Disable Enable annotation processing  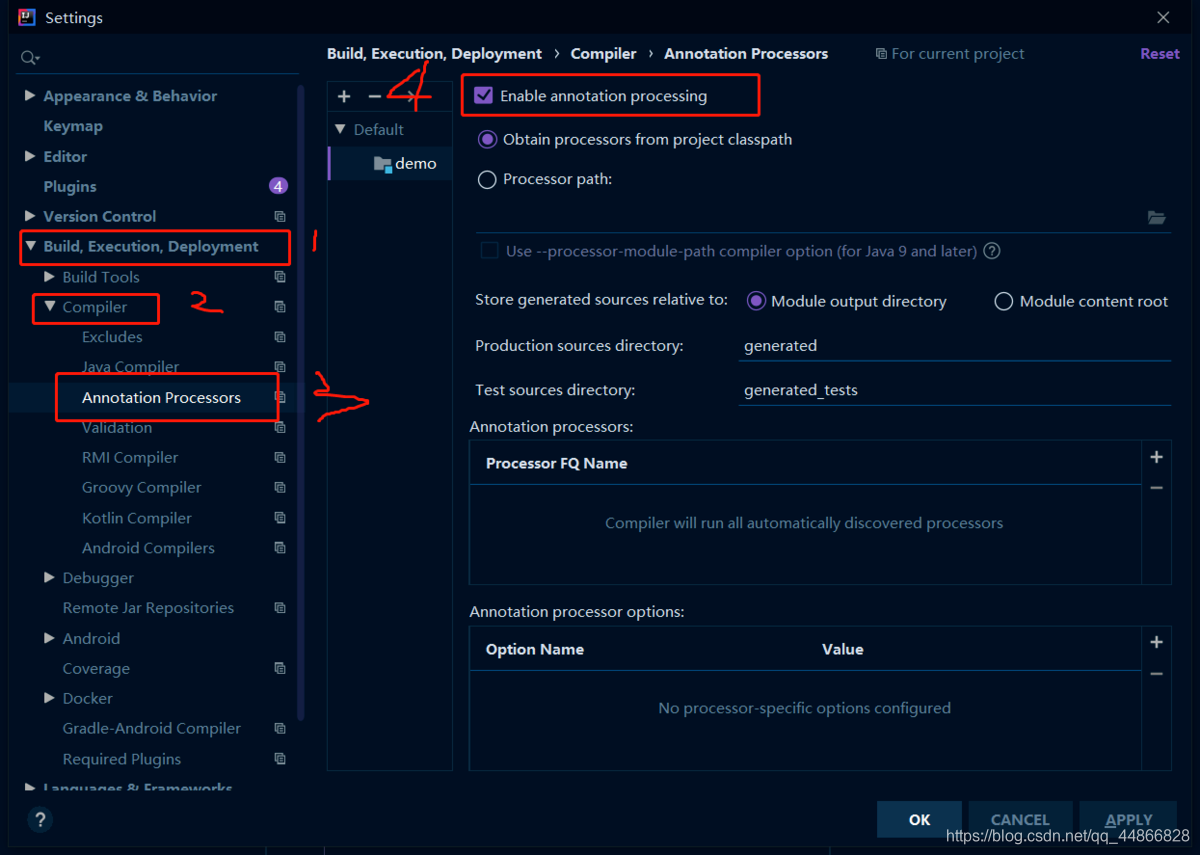(485, 94)
